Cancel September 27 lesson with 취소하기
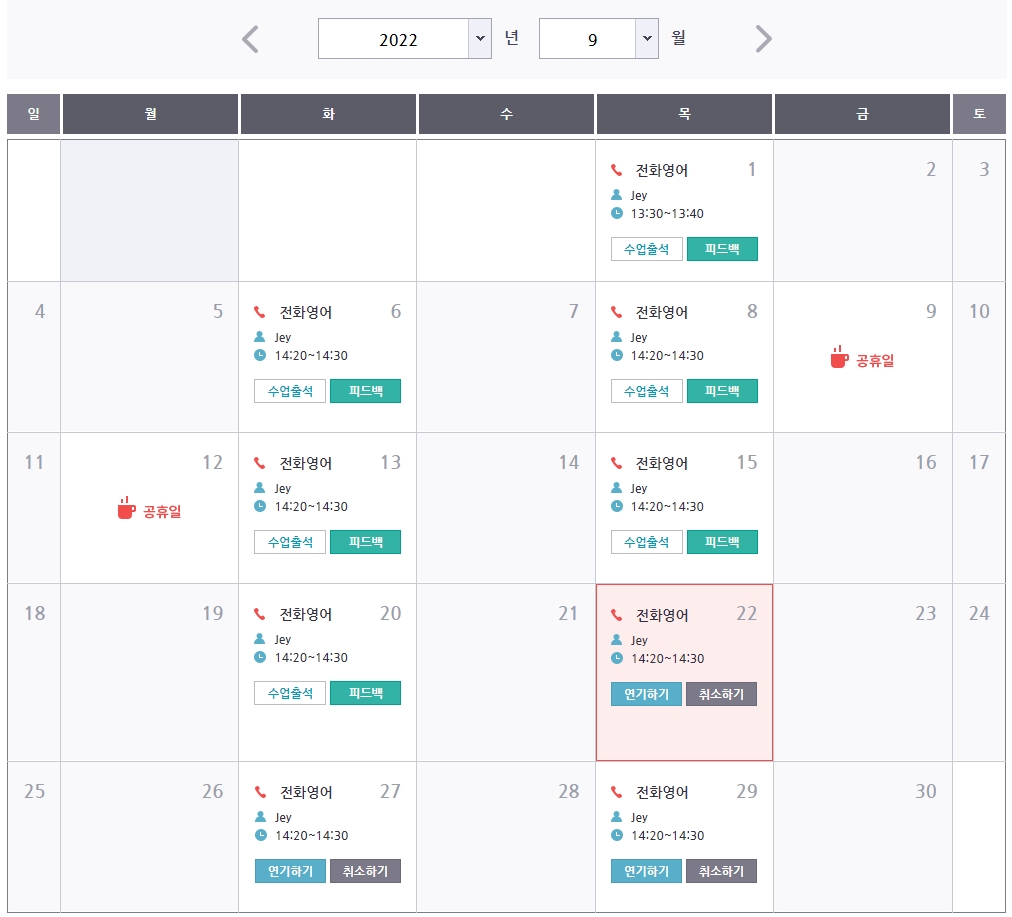 365,871
